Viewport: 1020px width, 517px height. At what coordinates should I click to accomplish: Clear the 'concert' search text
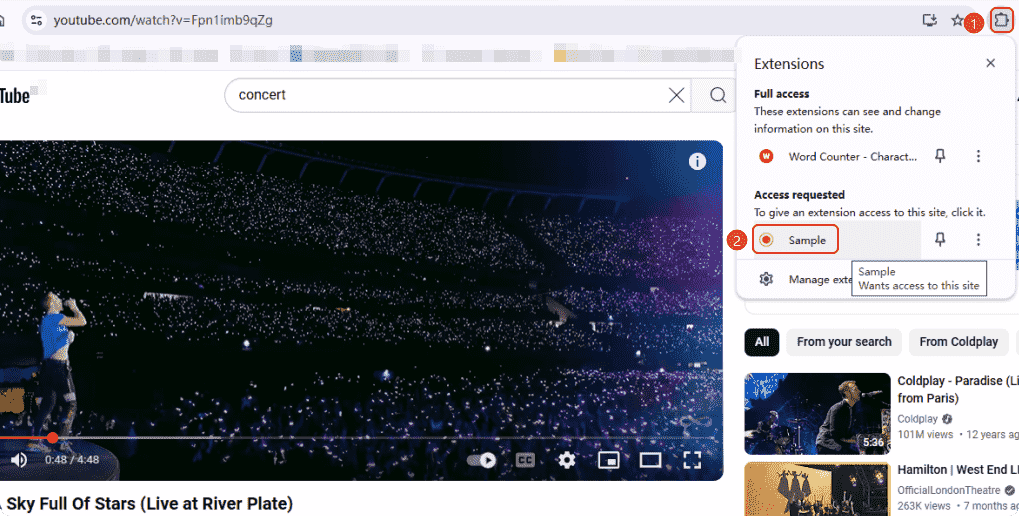point(677,96)
